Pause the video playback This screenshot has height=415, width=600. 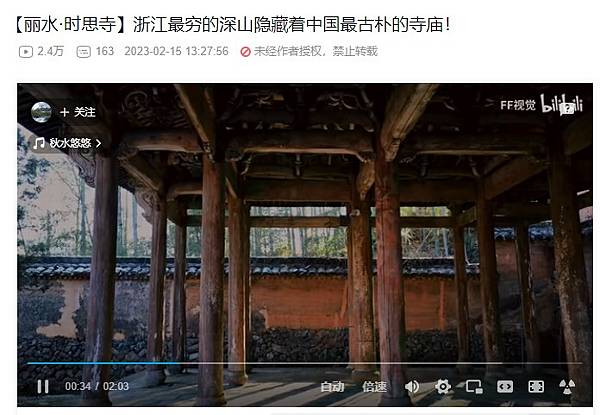click(43, 386)
